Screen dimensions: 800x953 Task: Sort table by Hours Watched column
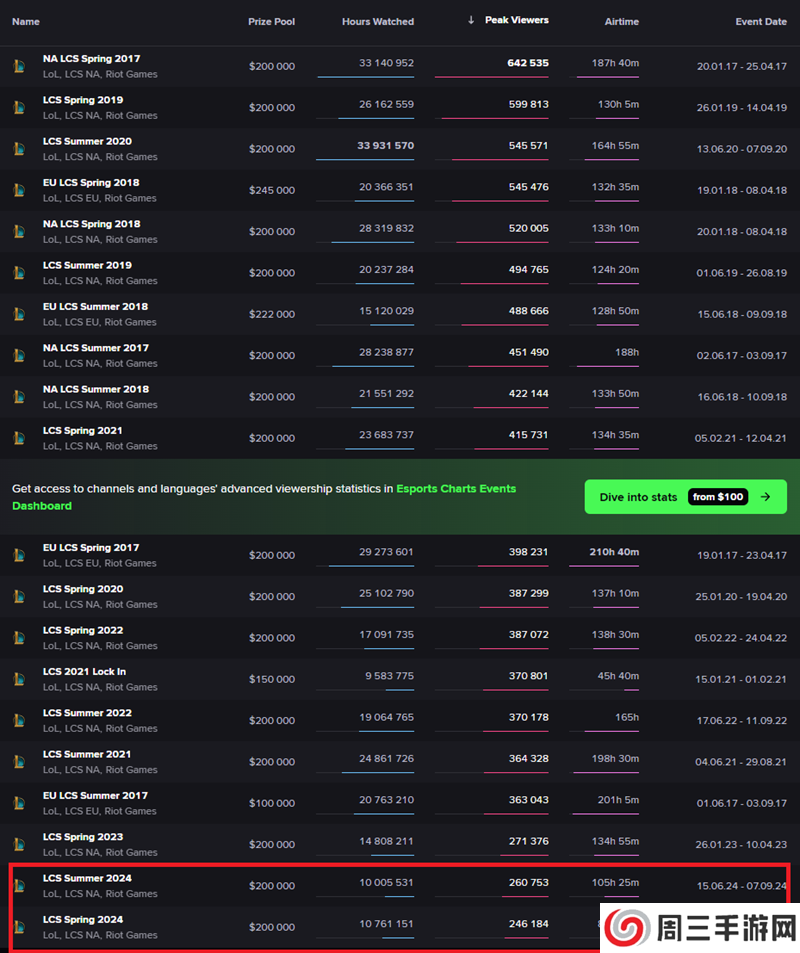pyautogui.click(x=377, y=21)
